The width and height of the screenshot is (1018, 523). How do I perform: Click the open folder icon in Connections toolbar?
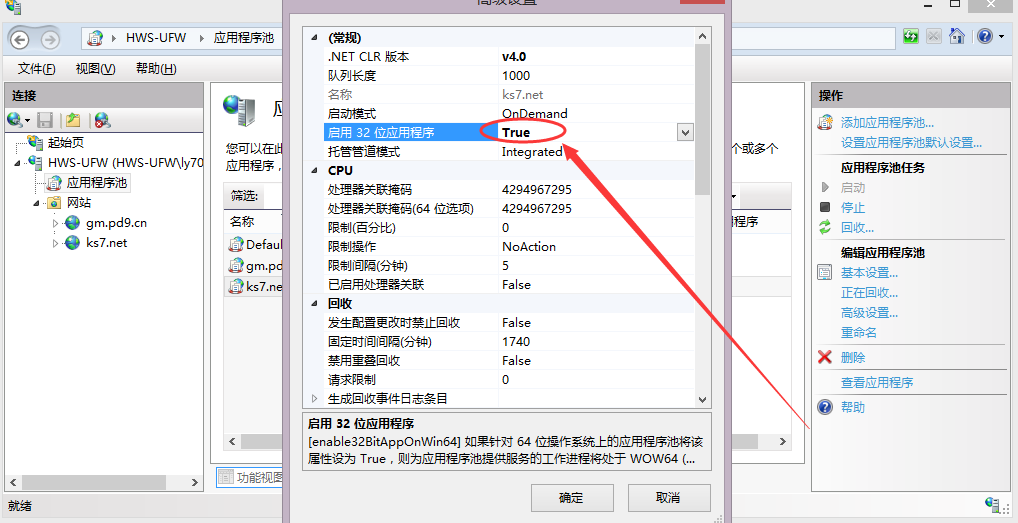pyautogui.click(x=73, y=120)
